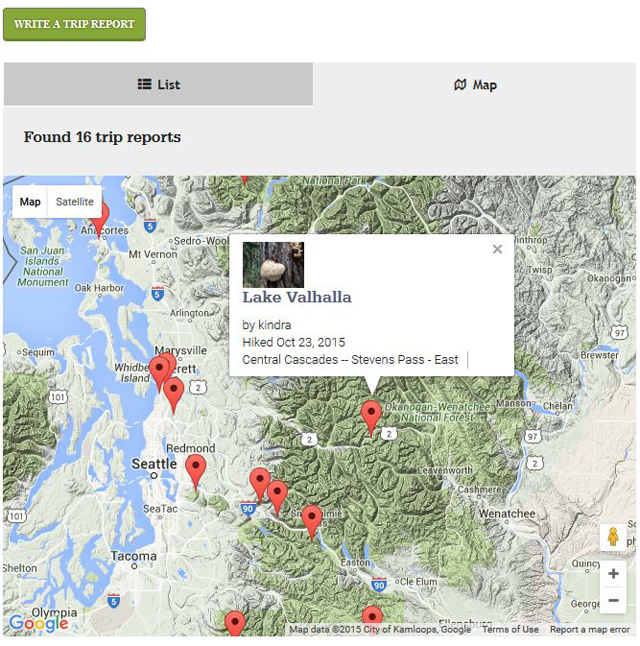Click the pin beside the US-2 shield near Everett
Viewport: 640px width, 646px height.
tap(173, 396)
